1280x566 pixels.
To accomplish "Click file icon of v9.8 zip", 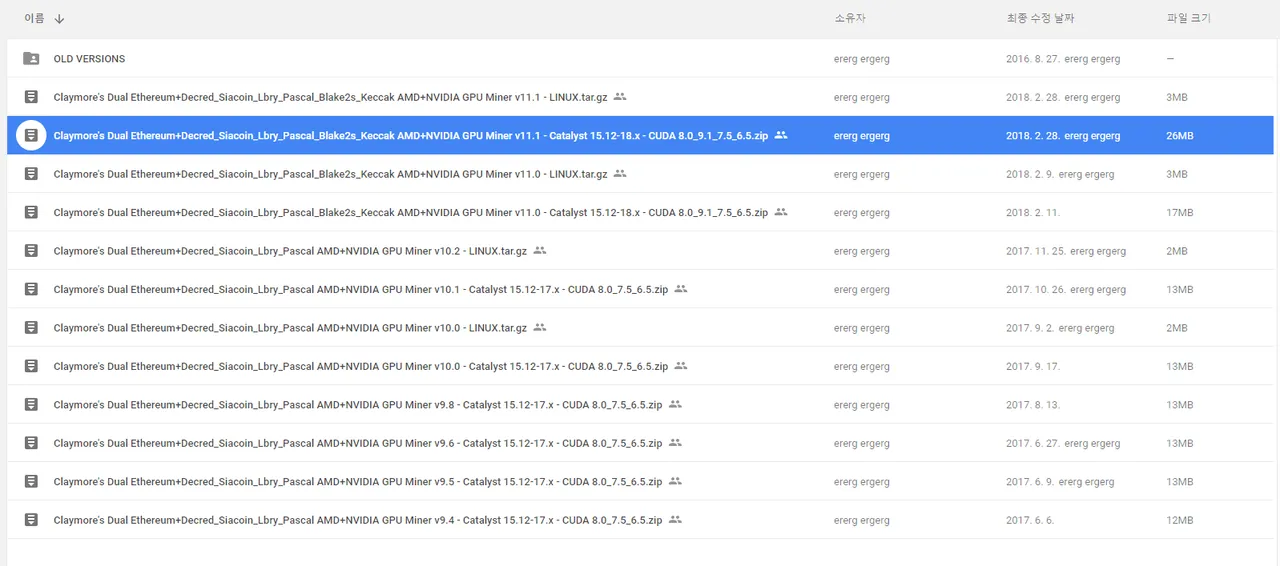I will tap(31, 405).
